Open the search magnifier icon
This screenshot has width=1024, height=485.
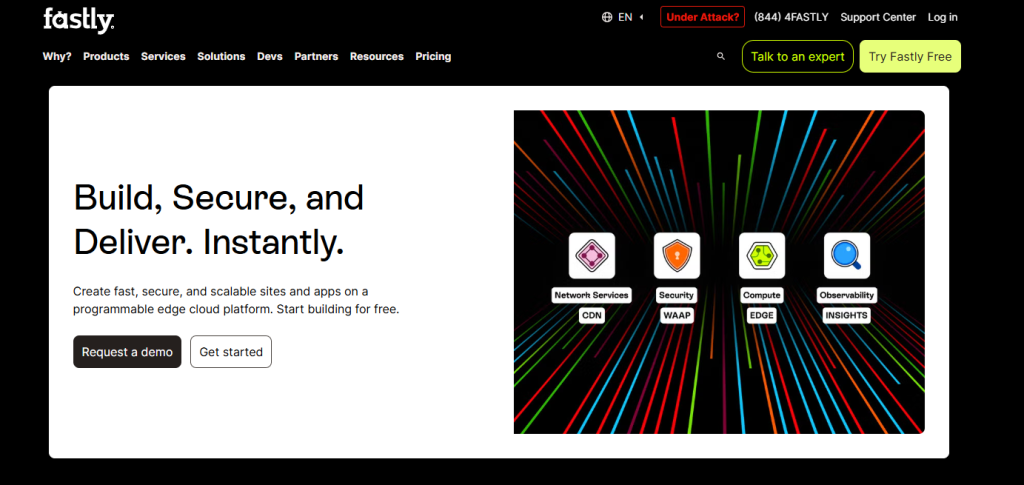point(721,57)
